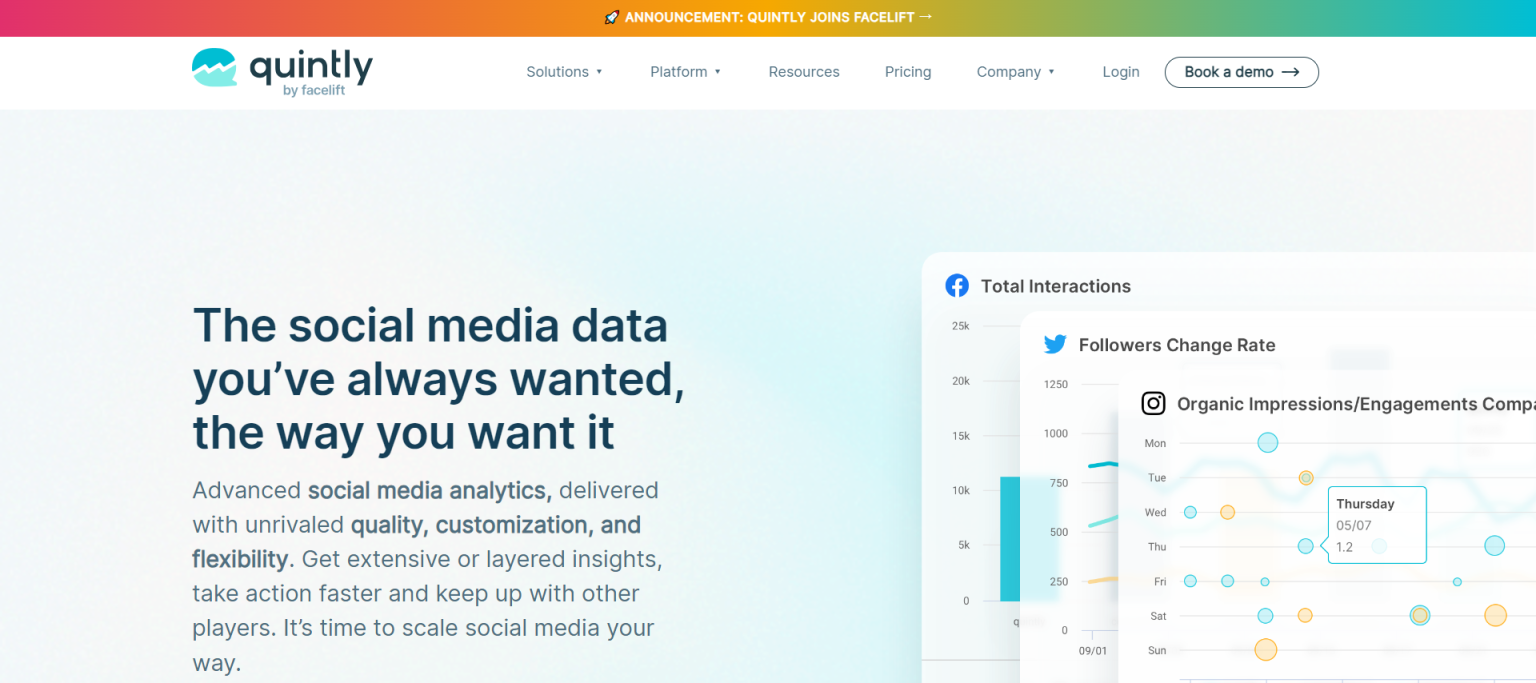Screen dimensions: 1536x683
Task: Open the Pricing page
Action: (908, 72)
